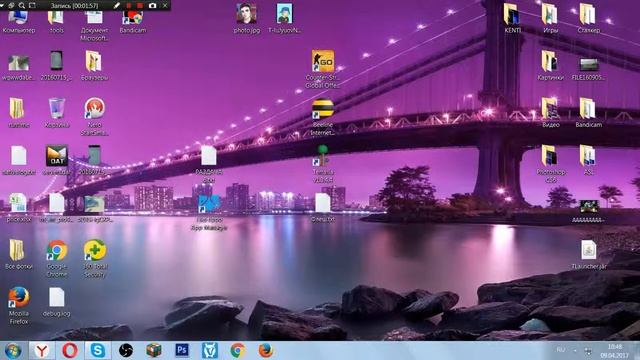Open the Сталкер folder
The width and height of the screenshot is (640, 360).
[x=588, y=18]
